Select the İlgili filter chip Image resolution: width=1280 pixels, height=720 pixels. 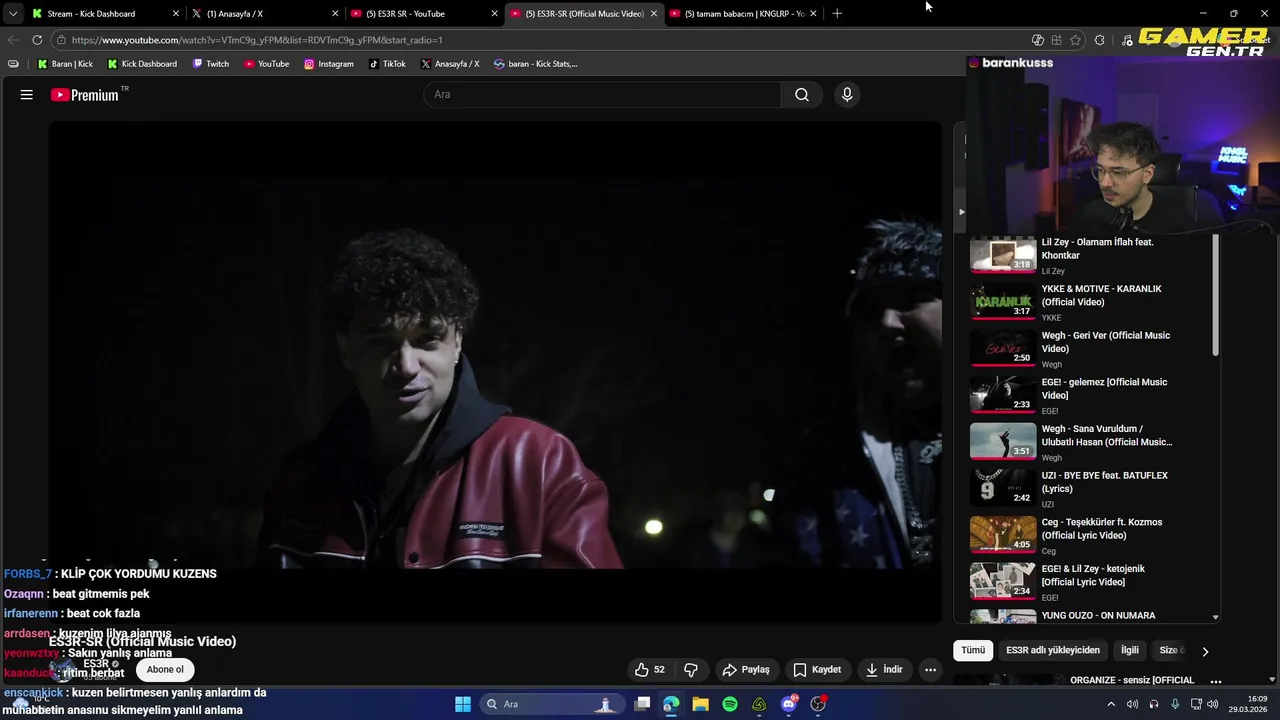pyautogui.click(x=1129, y=650)
